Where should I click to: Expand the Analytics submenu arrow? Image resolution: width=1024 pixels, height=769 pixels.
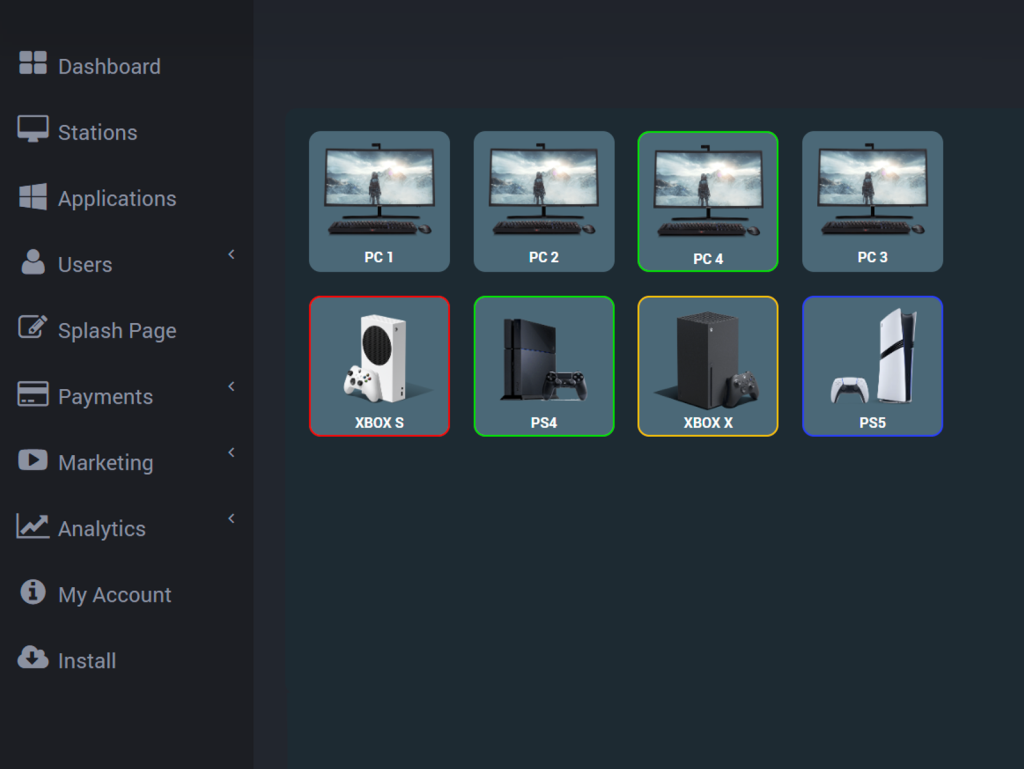[x=231, y=519]
